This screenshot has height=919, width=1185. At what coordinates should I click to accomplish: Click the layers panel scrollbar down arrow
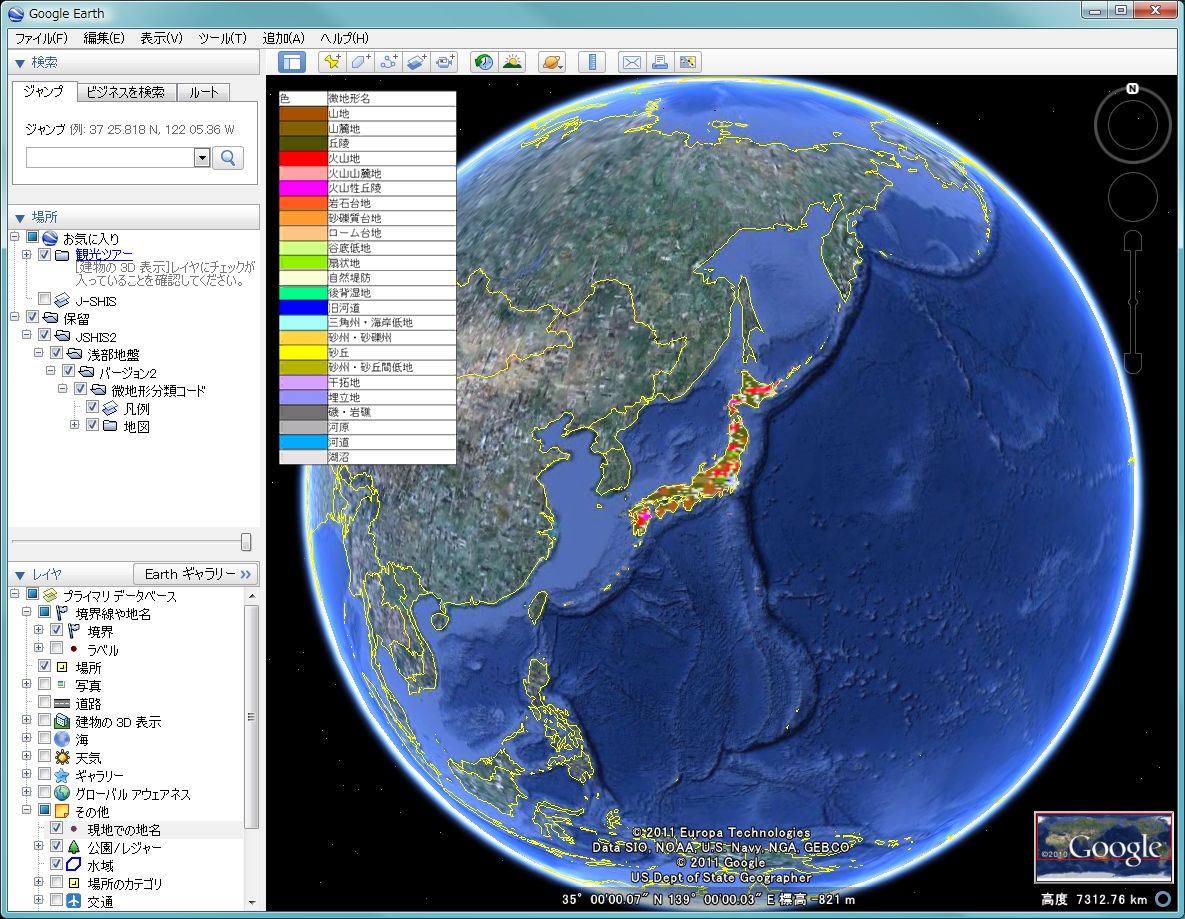click(252, 902)
